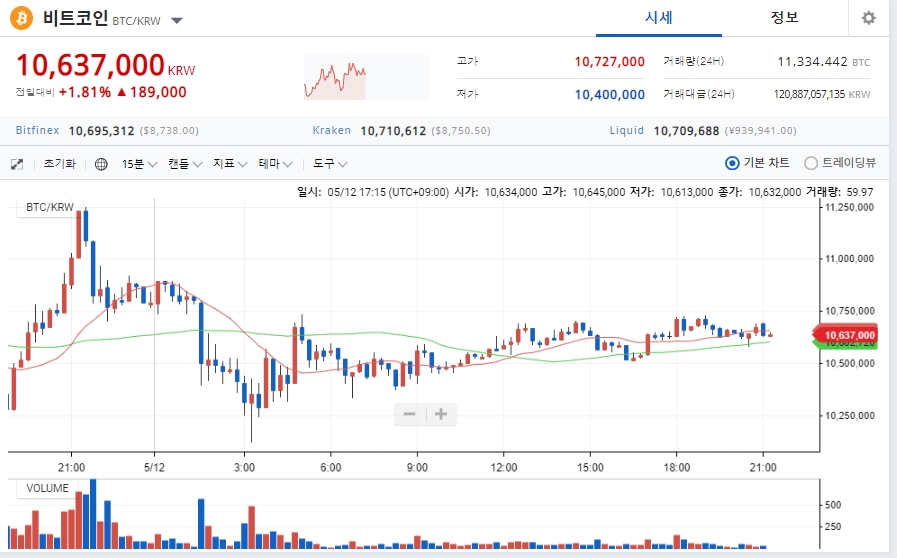Click the +1.81% change value
Image resolution: width=897 pixels, height=558 pixels.
click(x=85, y=92)
